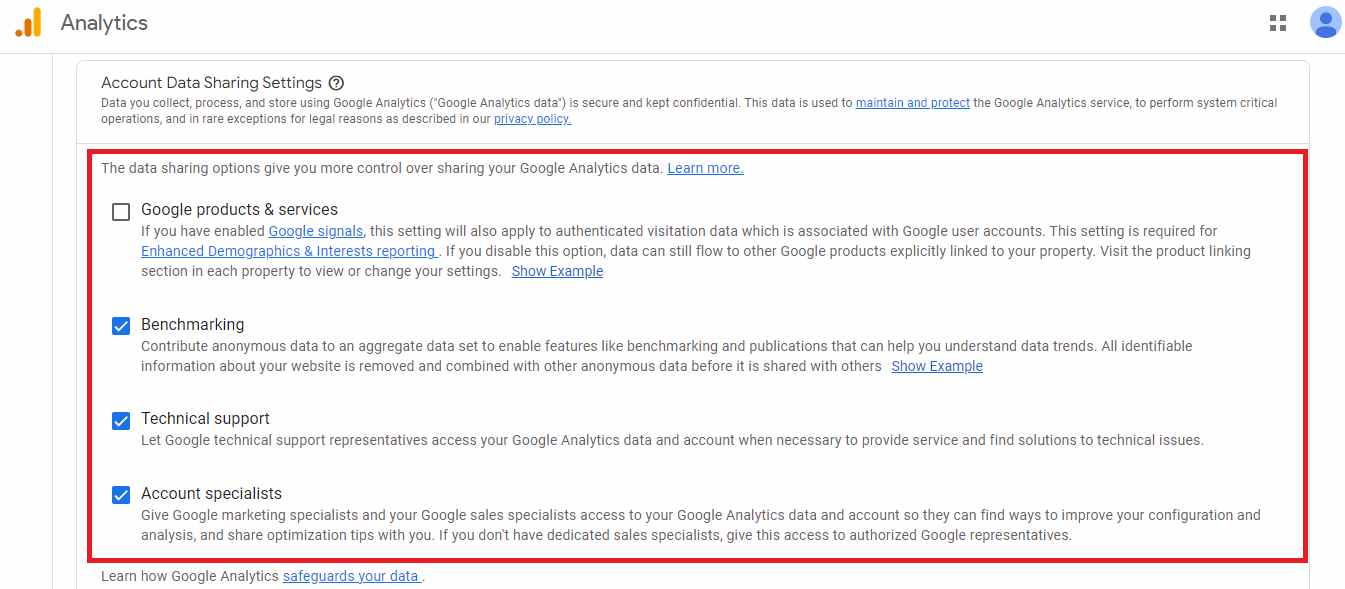Open the Google apps grid

click(x=1277, y=21)
